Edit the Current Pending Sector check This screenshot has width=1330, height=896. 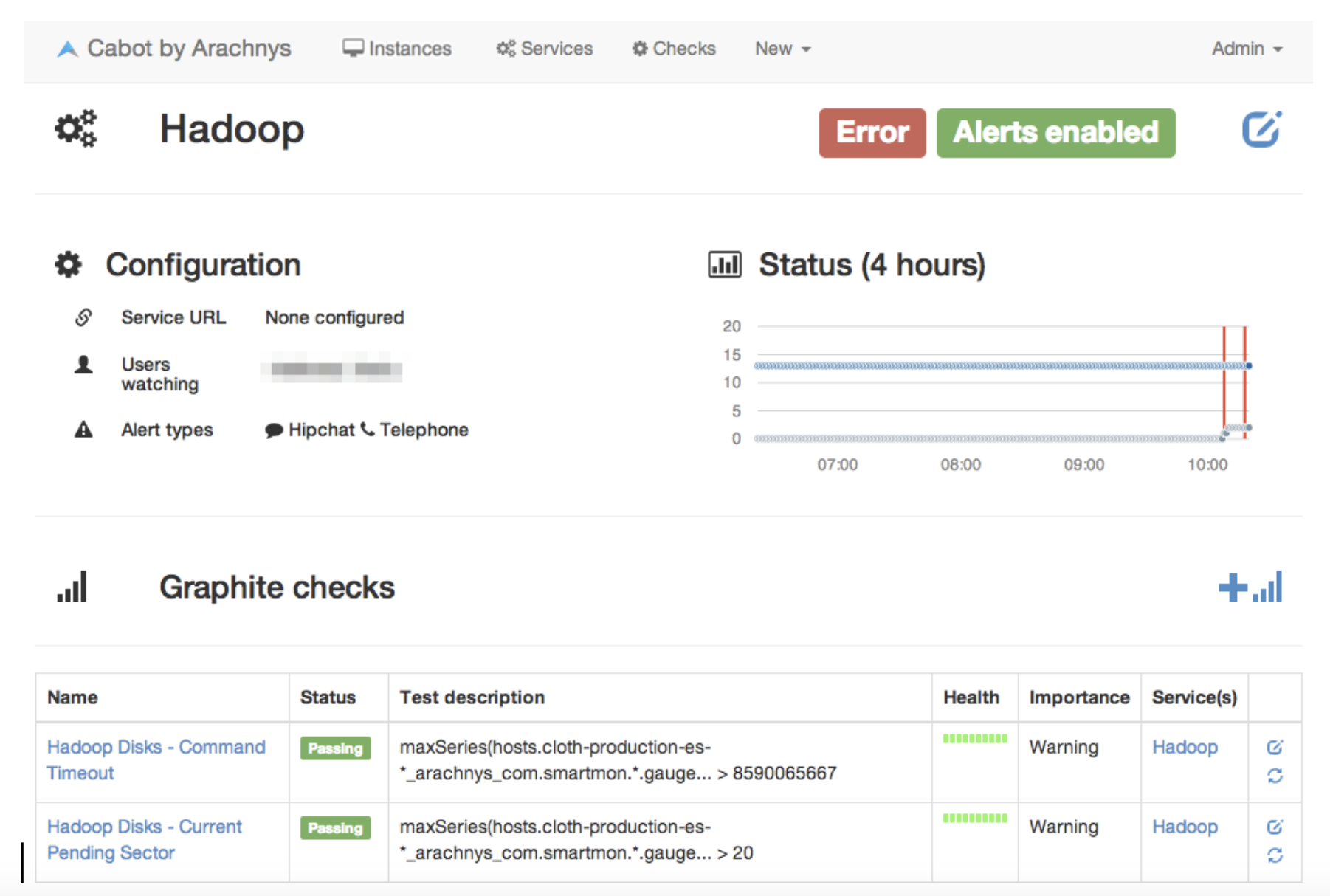click(x=1275, y=827)
